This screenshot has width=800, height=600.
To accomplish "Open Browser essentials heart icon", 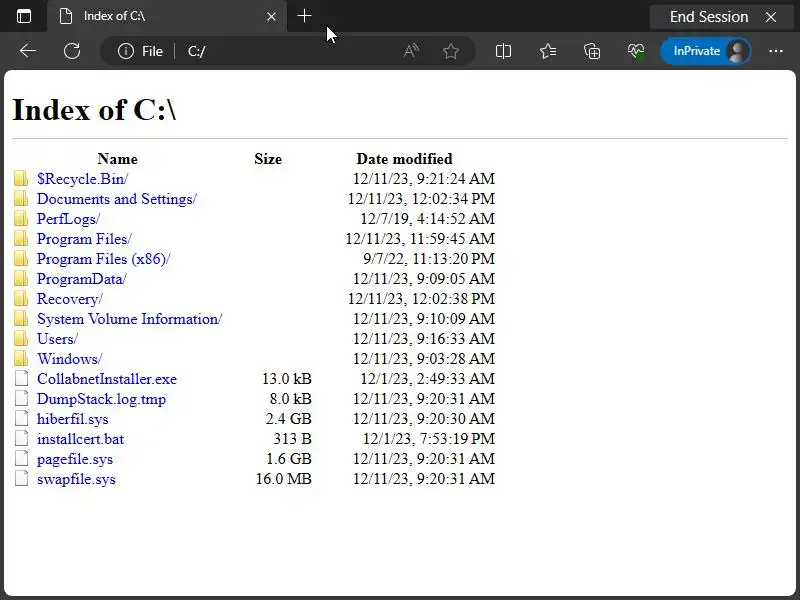I will [636, 51].
